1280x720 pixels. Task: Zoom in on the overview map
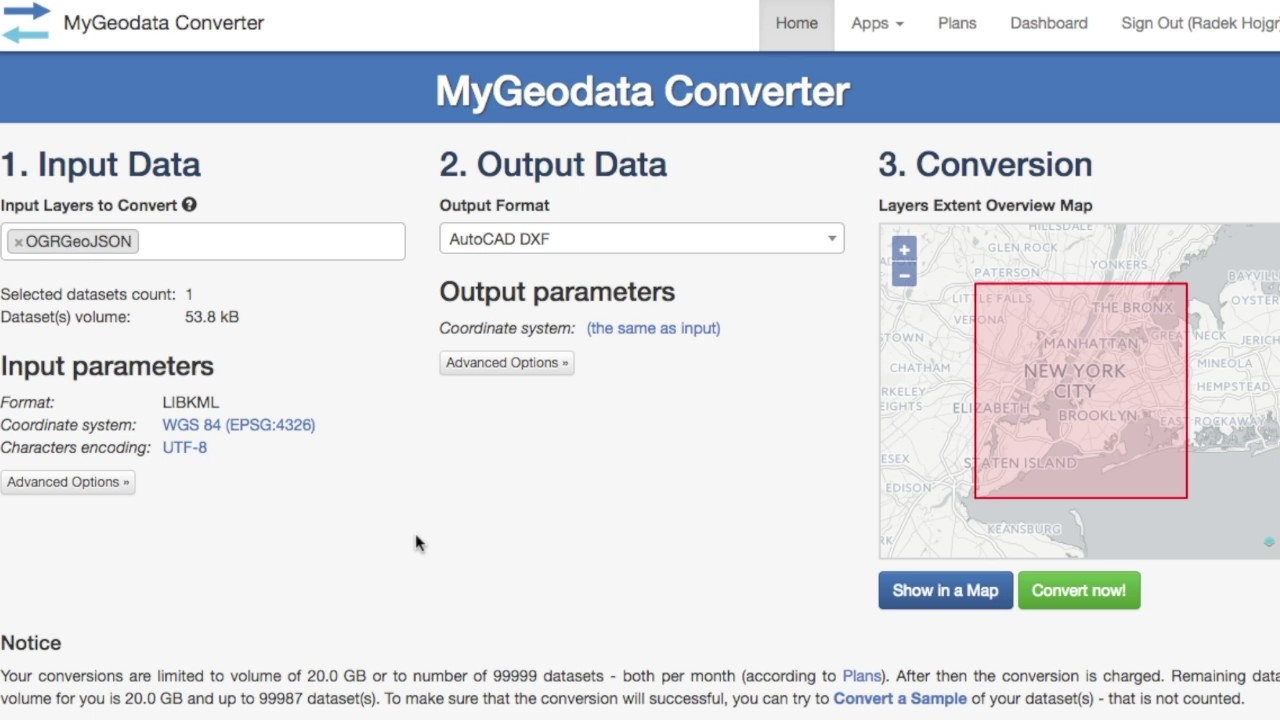coord(904,250)
